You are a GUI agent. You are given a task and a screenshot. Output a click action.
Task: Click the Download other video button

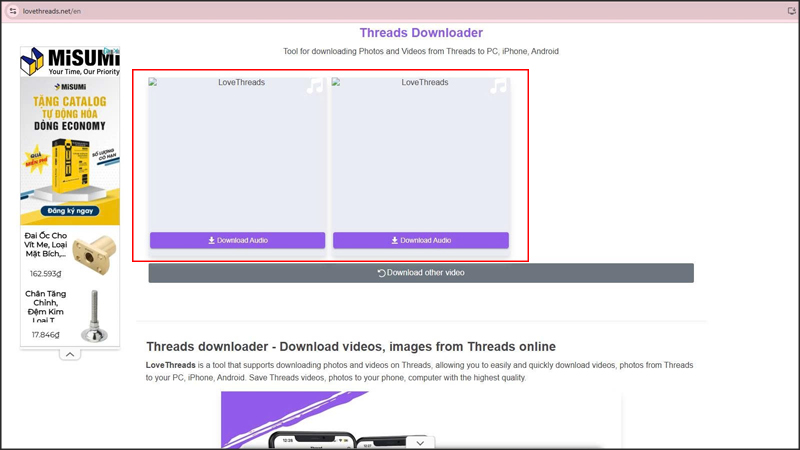[x=420, y=273]
